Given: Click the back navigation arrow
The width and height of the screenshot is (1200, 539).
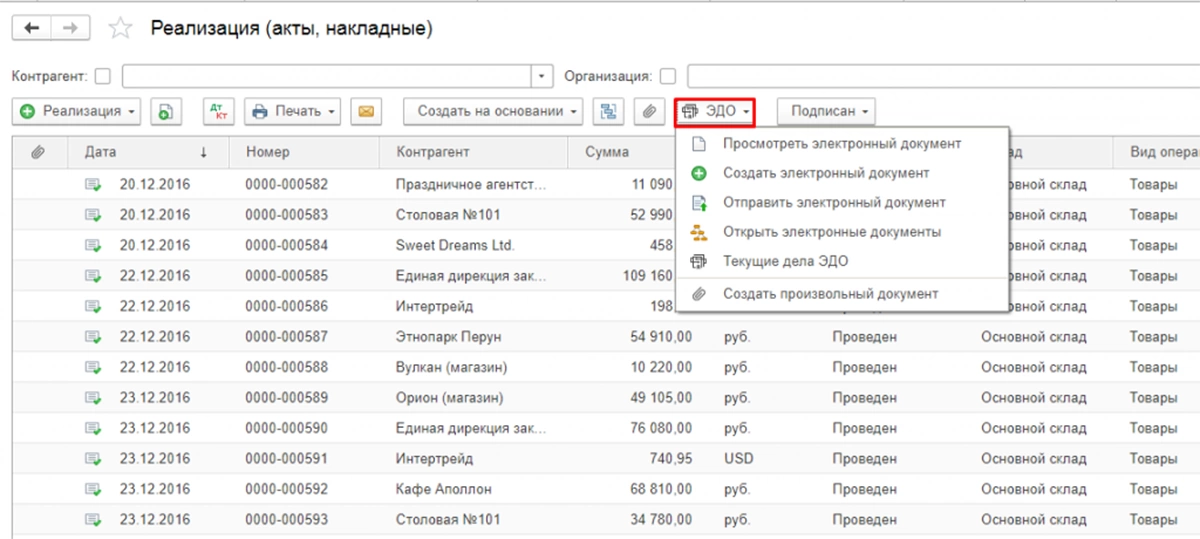Looking at the screenshot, I should click(31, 29).
